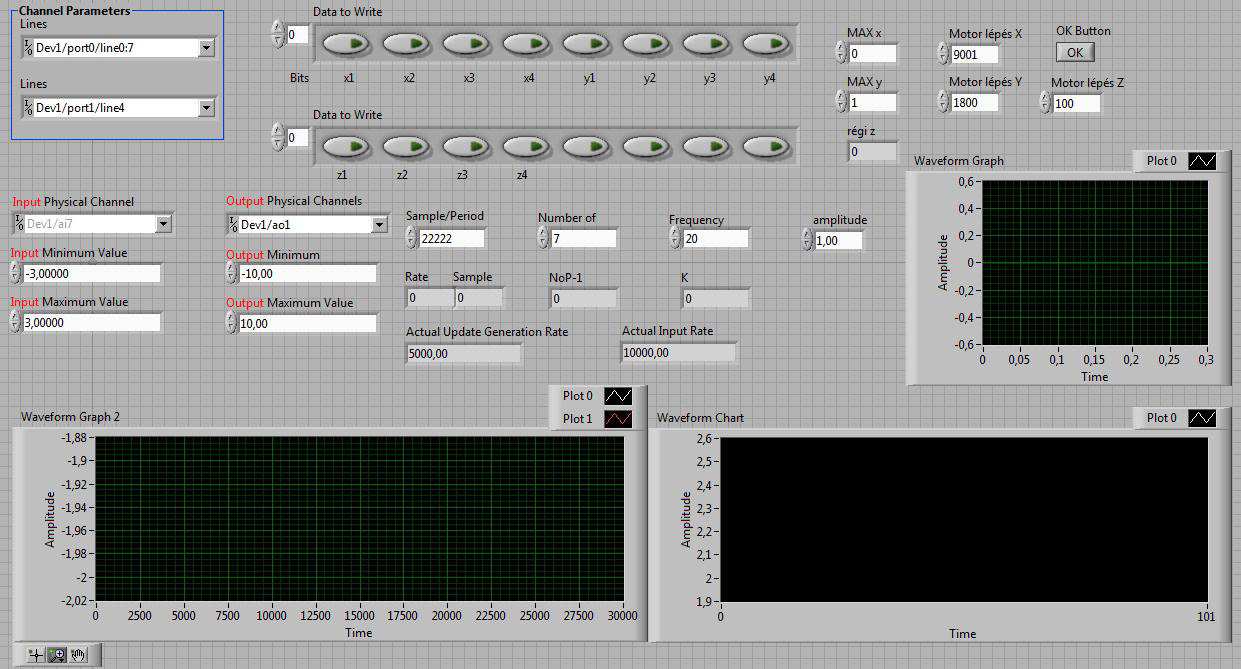Viewport: 1241px width, 669px height.
Task: Toggle the z4 bit switch
Action: click(x=528, y=146)
